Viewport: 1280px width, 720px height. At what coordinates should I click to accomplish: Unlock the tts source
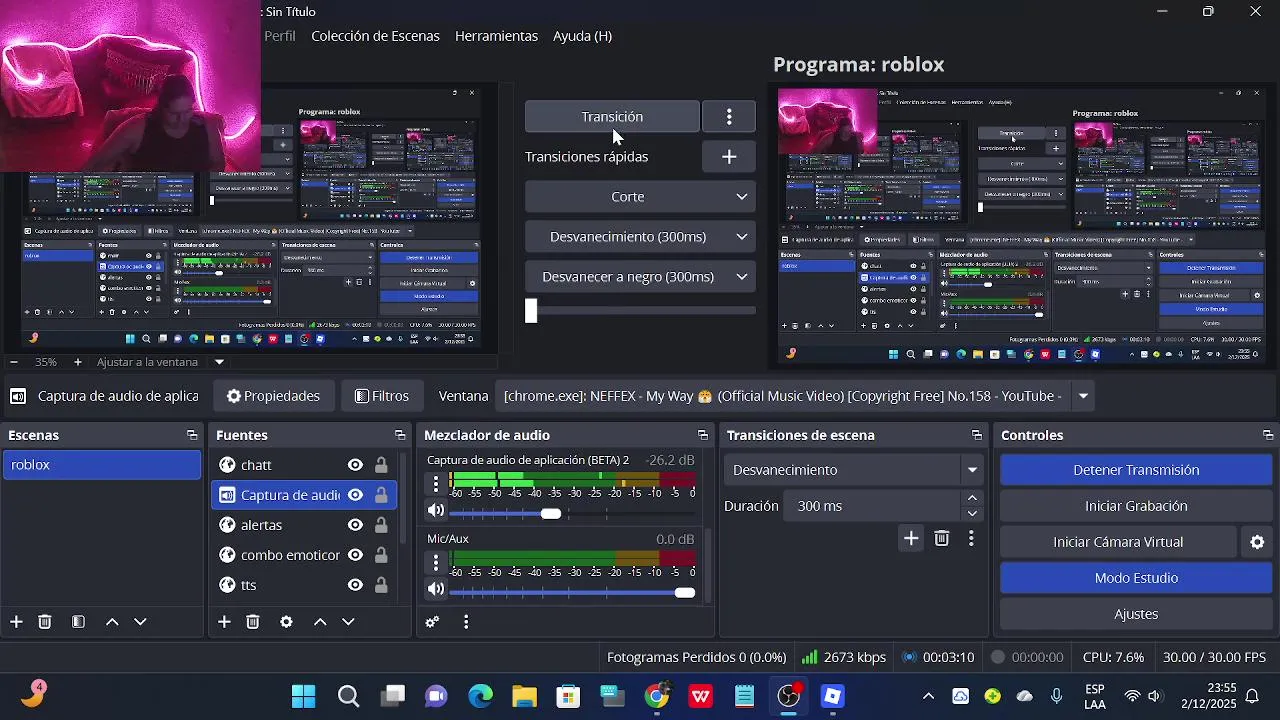click(x=381, y=585)
